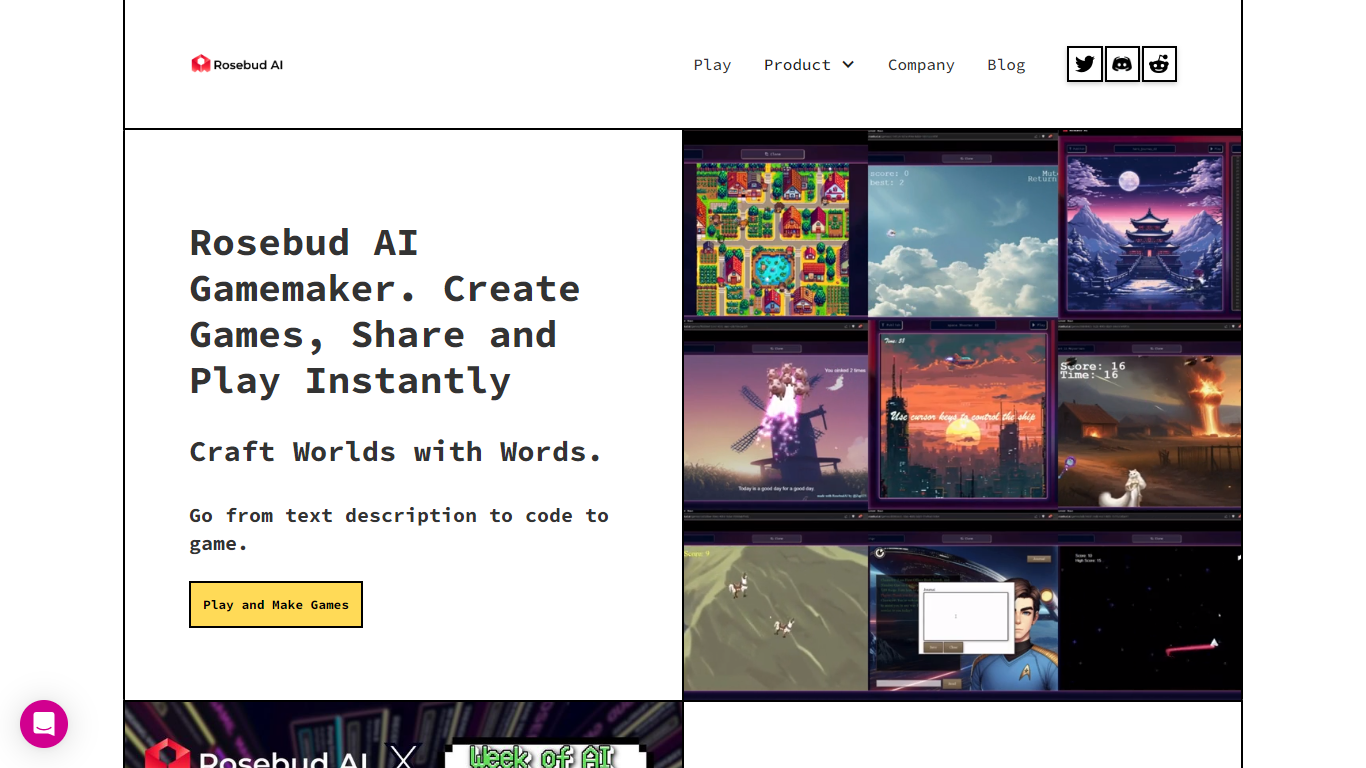Screen dimensions: 1366x768
Task: Select the cloudy sky game thumbnail
Action: coord(963,223)
